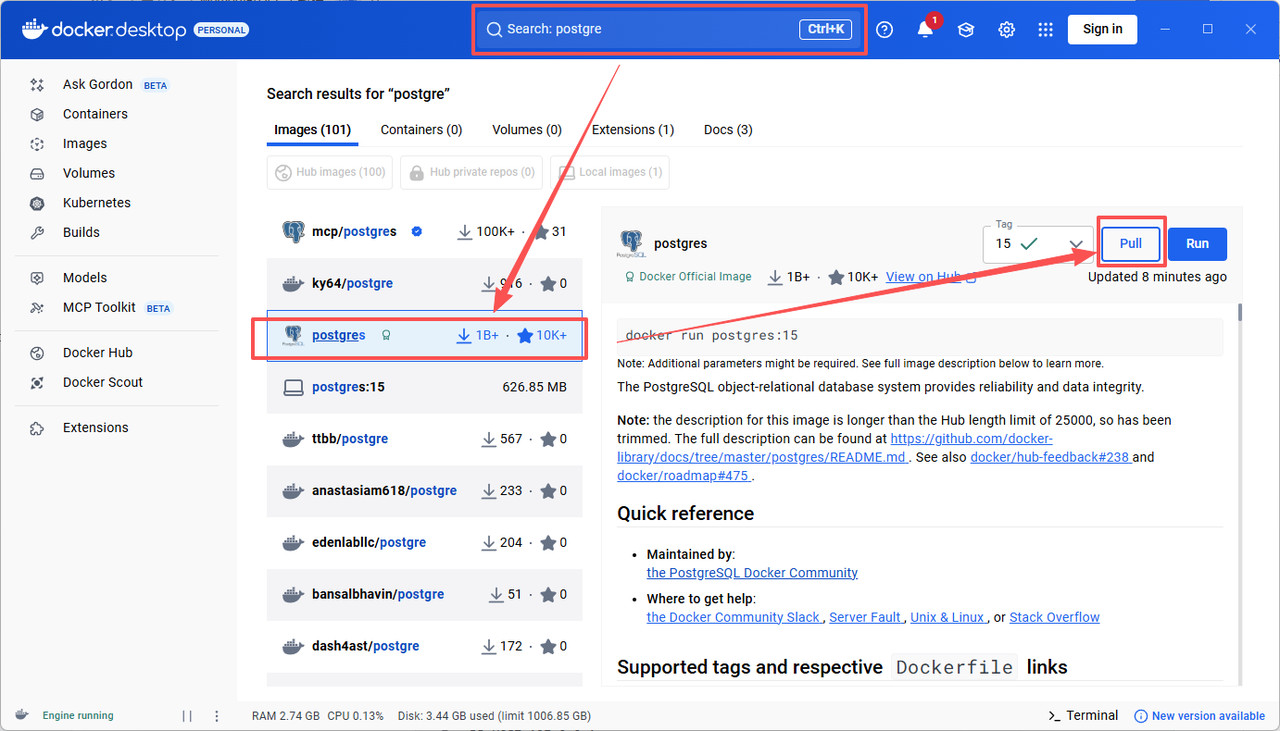The height and width of the screenshot is (731, 1280).
Task: Open the Volumes (0) results tab
Action: point(527,130)
